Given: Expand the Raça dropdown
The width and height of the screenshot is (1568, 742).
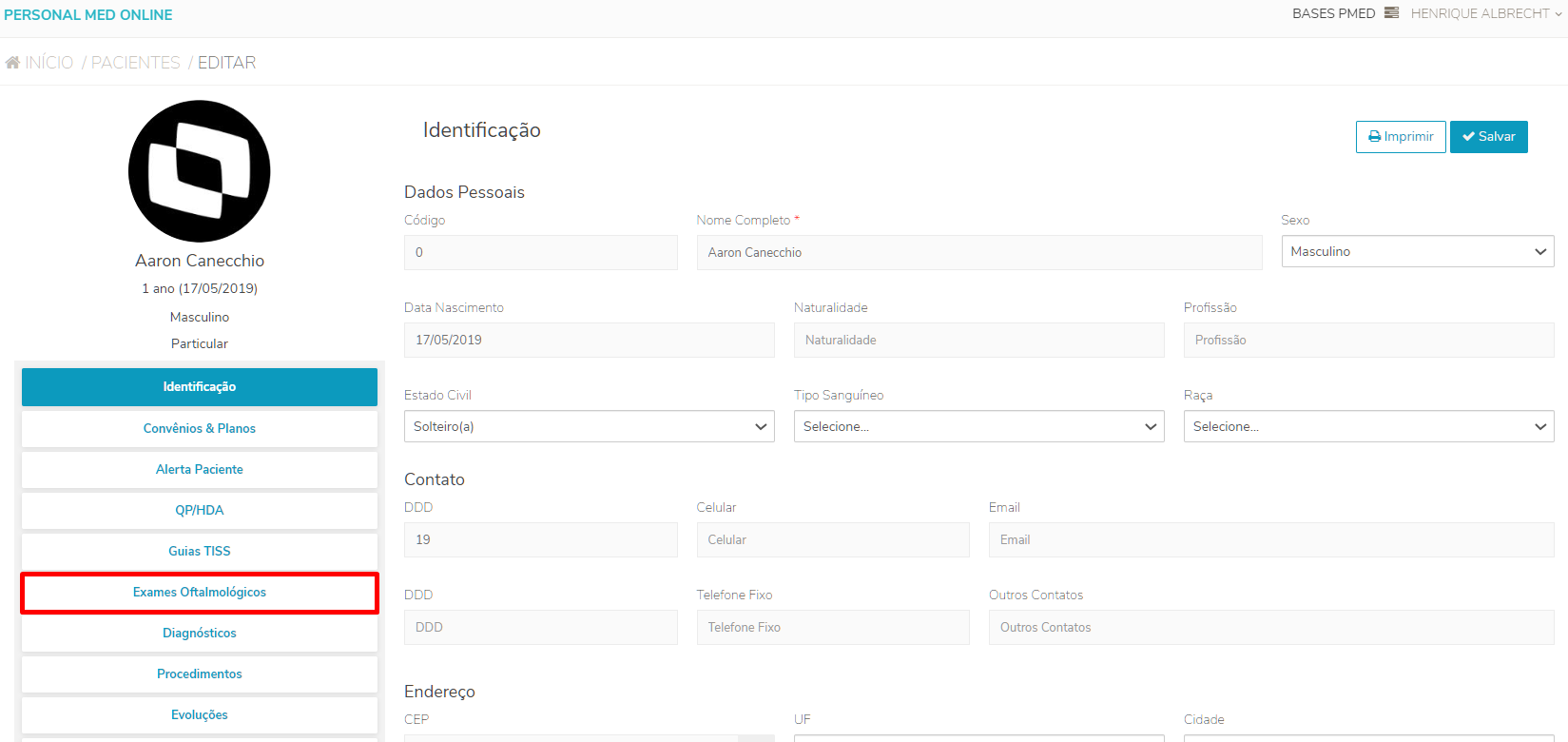Looking at the screenshot, I should (1369, 427).
